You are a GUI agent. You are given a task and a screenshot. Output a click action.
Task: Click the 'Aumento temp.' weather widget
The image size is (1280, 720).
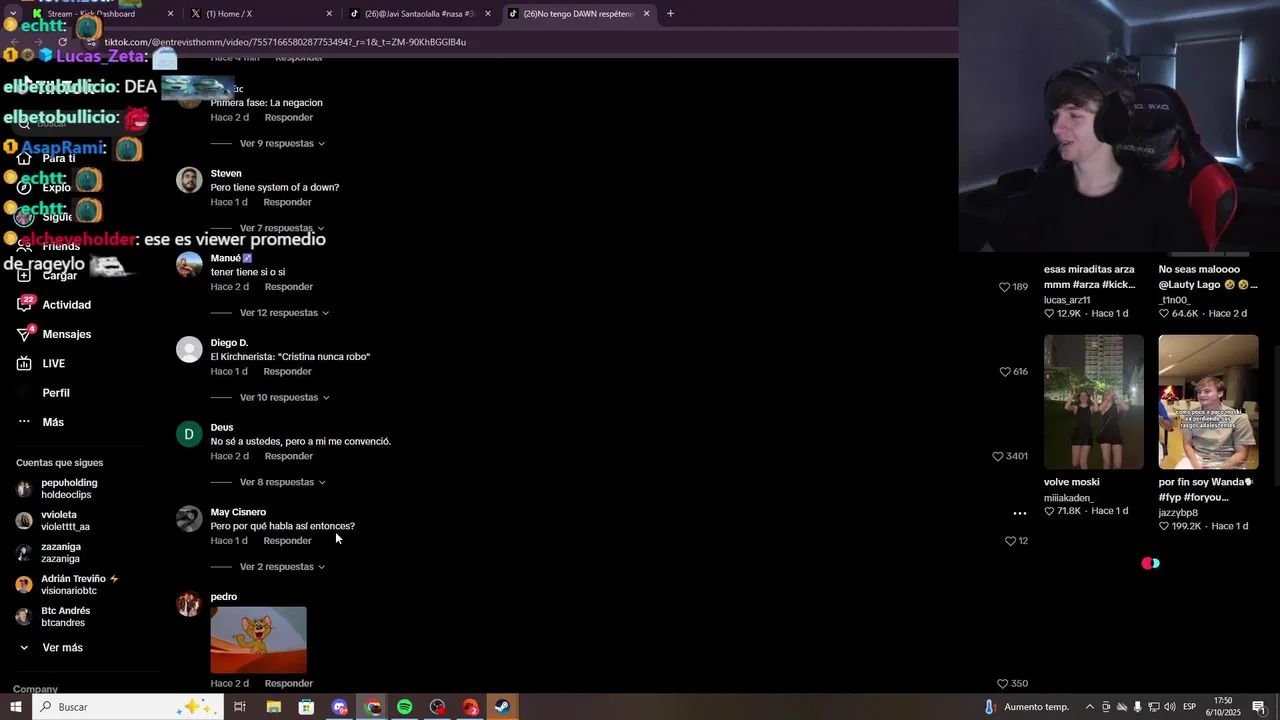pos(1027,707)
